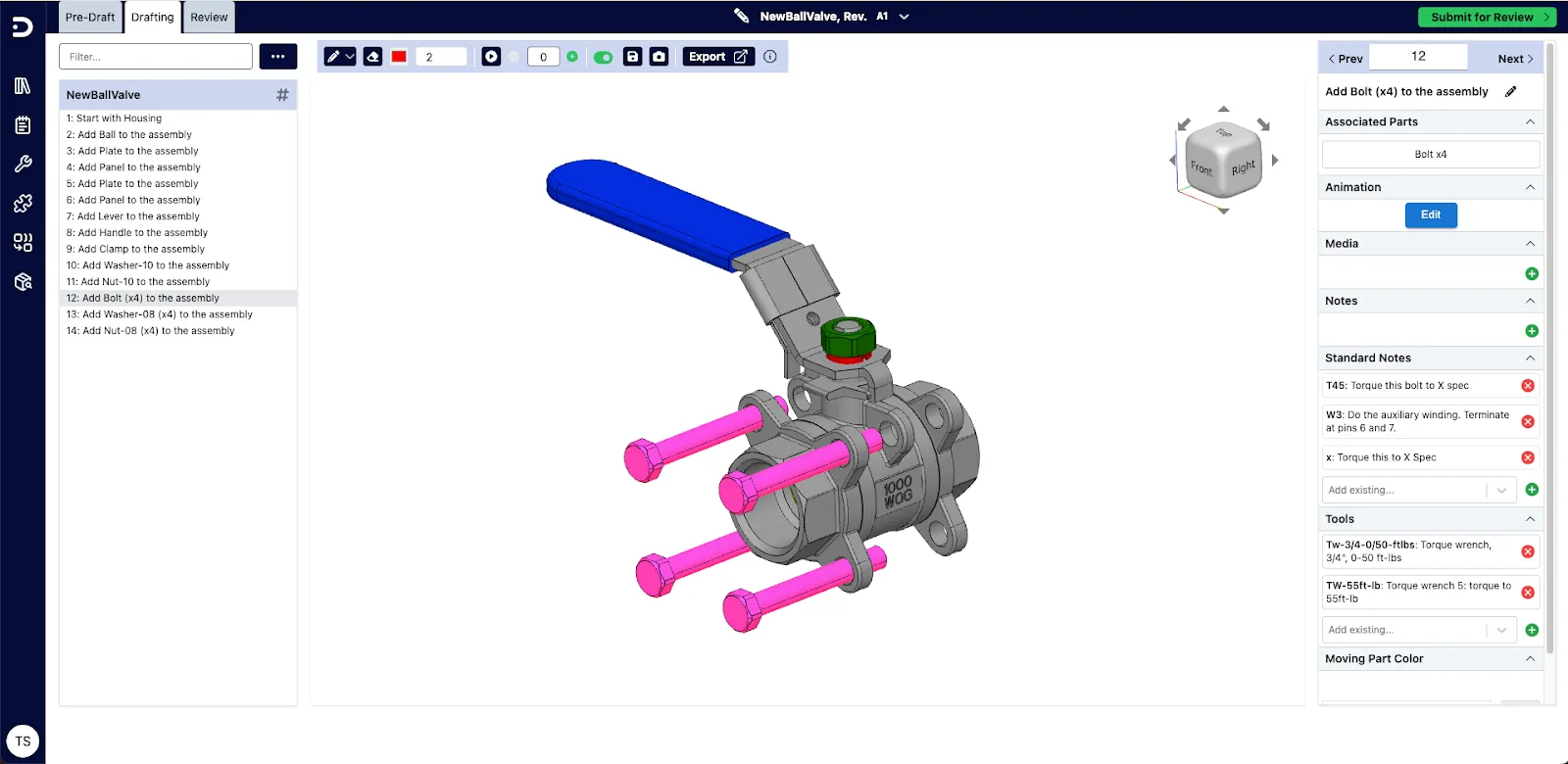Switch to the Drafting tab
Viewport: 1568px width, 764px height.
coord(153,18)
